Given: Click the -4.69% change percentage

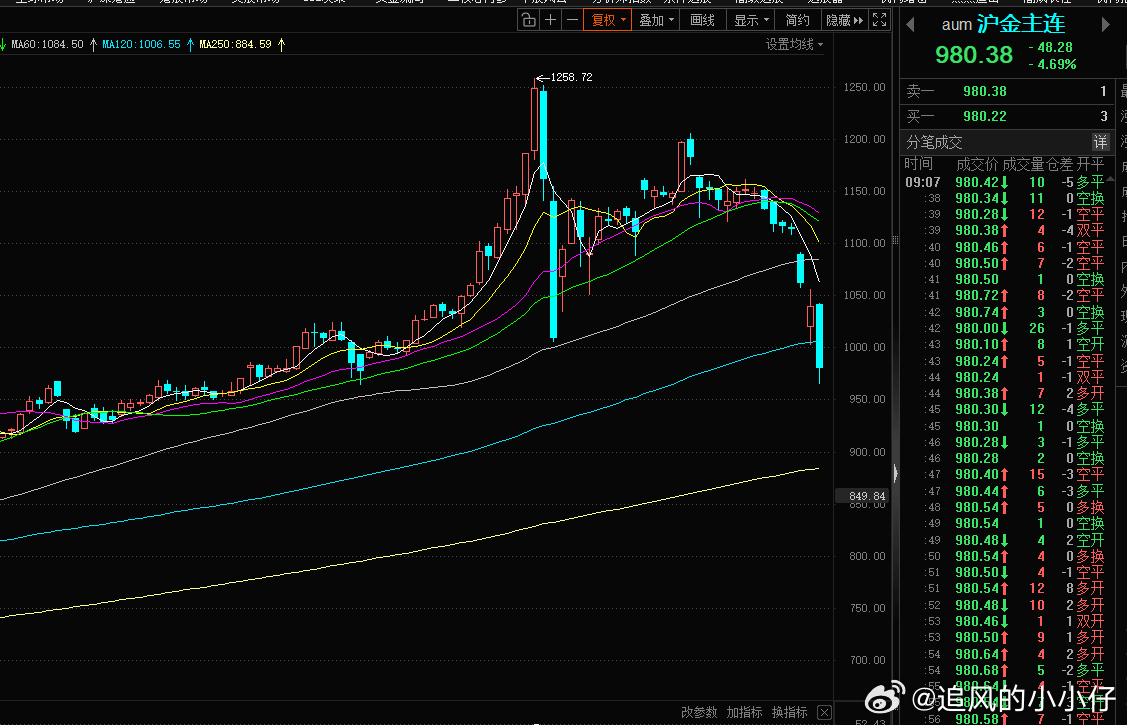Looking at the screenshot, I should tap(1052, 64).
